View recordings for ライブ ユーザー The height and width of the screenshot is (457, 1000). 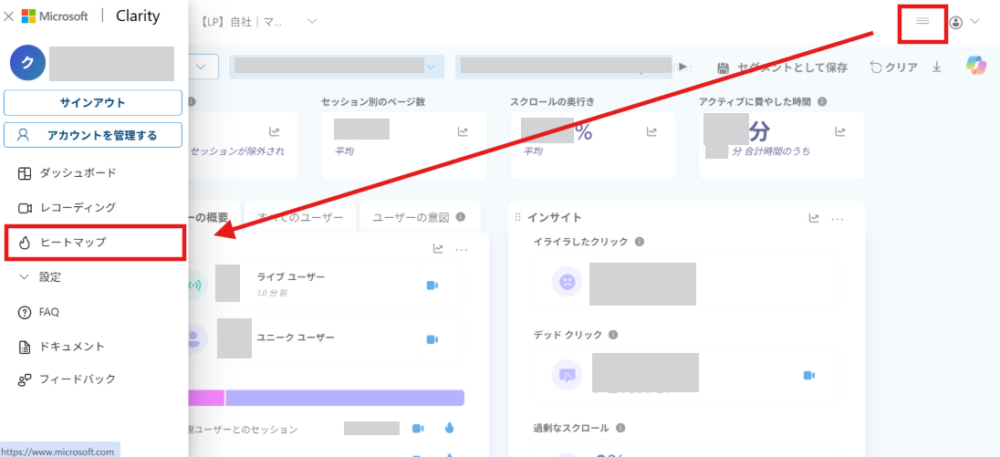pyautogui.click(x=432, y=286)
